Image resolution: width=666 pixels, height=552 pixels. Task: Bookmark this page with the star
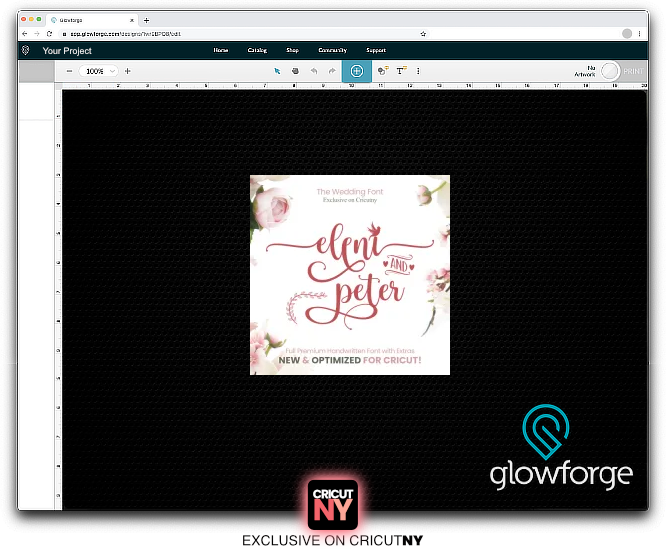[424, 34]
